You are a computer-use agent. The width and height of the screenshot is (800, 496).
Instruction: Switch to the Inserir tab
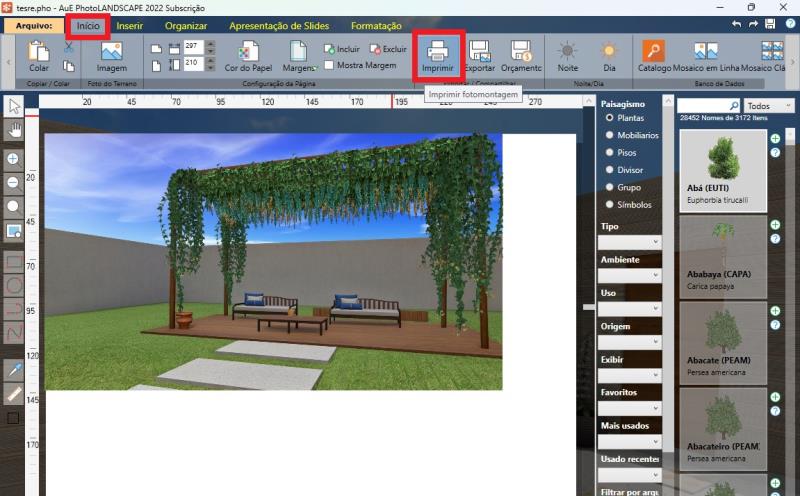pos(129,26)
